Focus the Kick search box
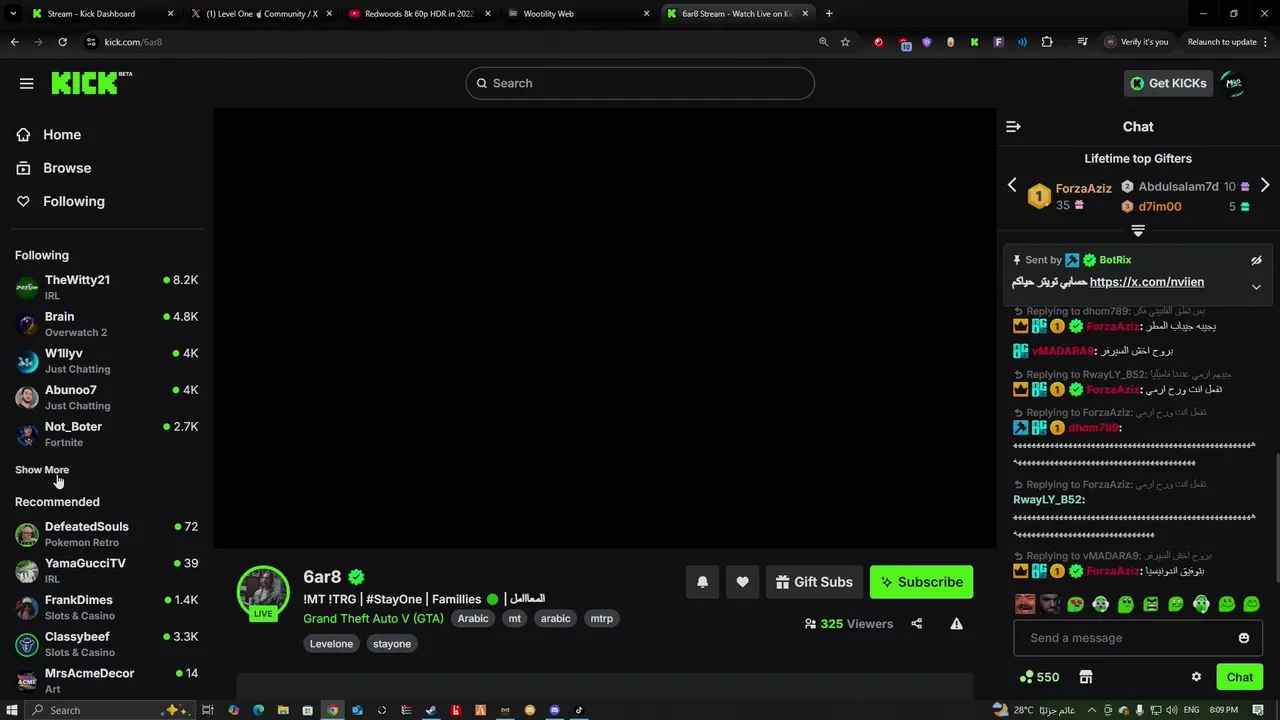 tap(640, 83)
